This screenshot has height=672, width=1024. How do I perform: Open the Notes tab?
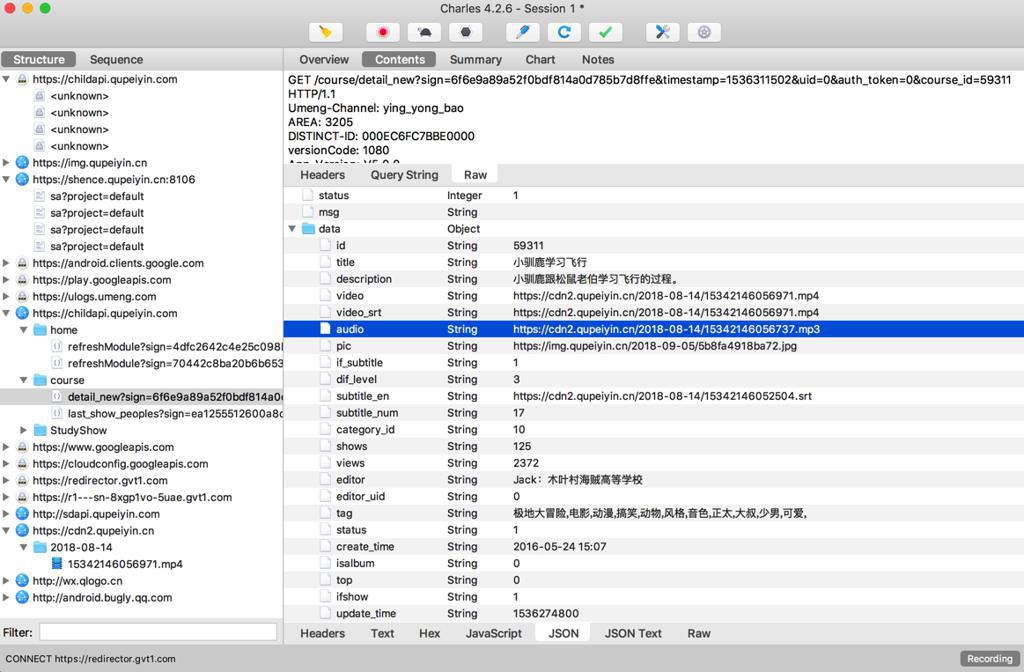click(598, 59)
